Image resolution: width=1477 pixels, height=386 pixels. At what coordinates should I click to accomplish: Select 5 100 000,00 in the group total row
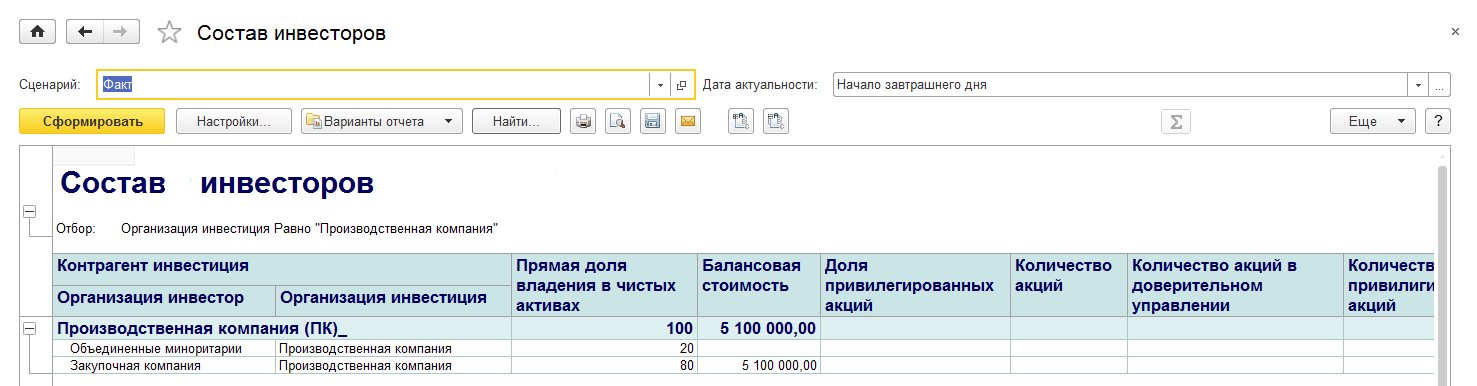coord(758,328)
